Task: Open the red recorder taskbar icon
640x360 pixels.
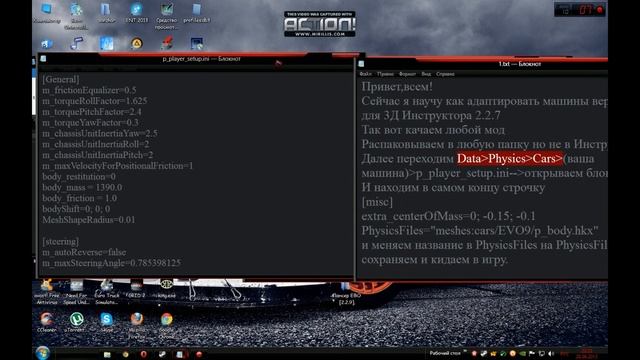Action: (199, 354)
